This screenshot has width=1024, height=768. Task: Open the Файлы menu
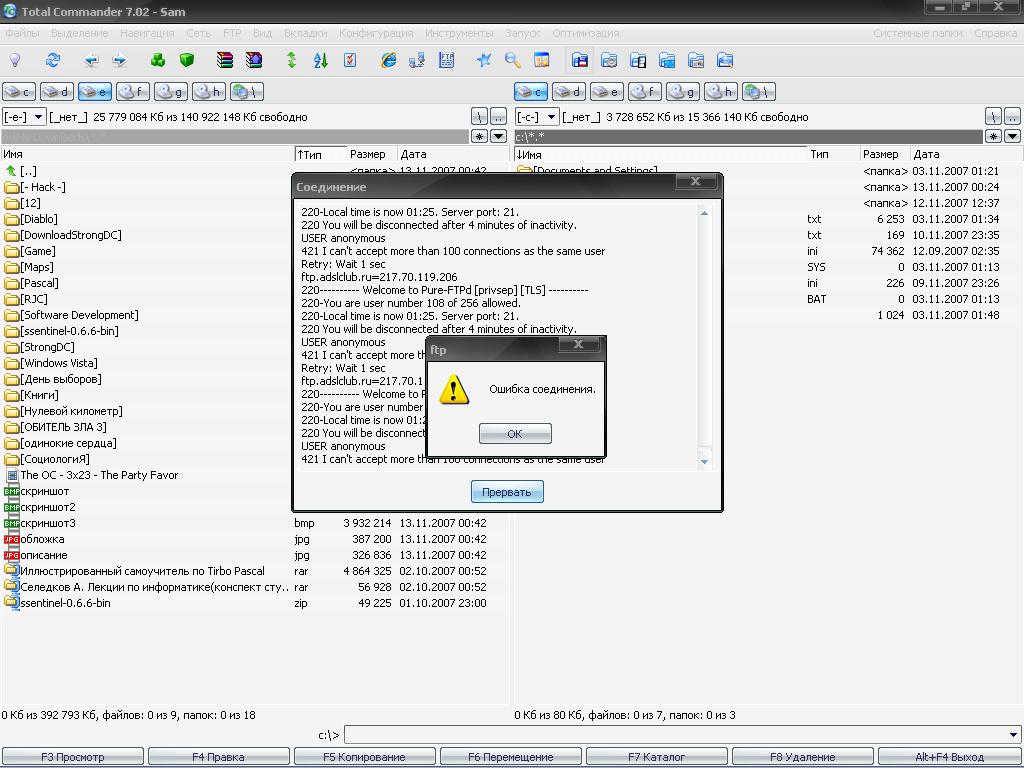22,33
